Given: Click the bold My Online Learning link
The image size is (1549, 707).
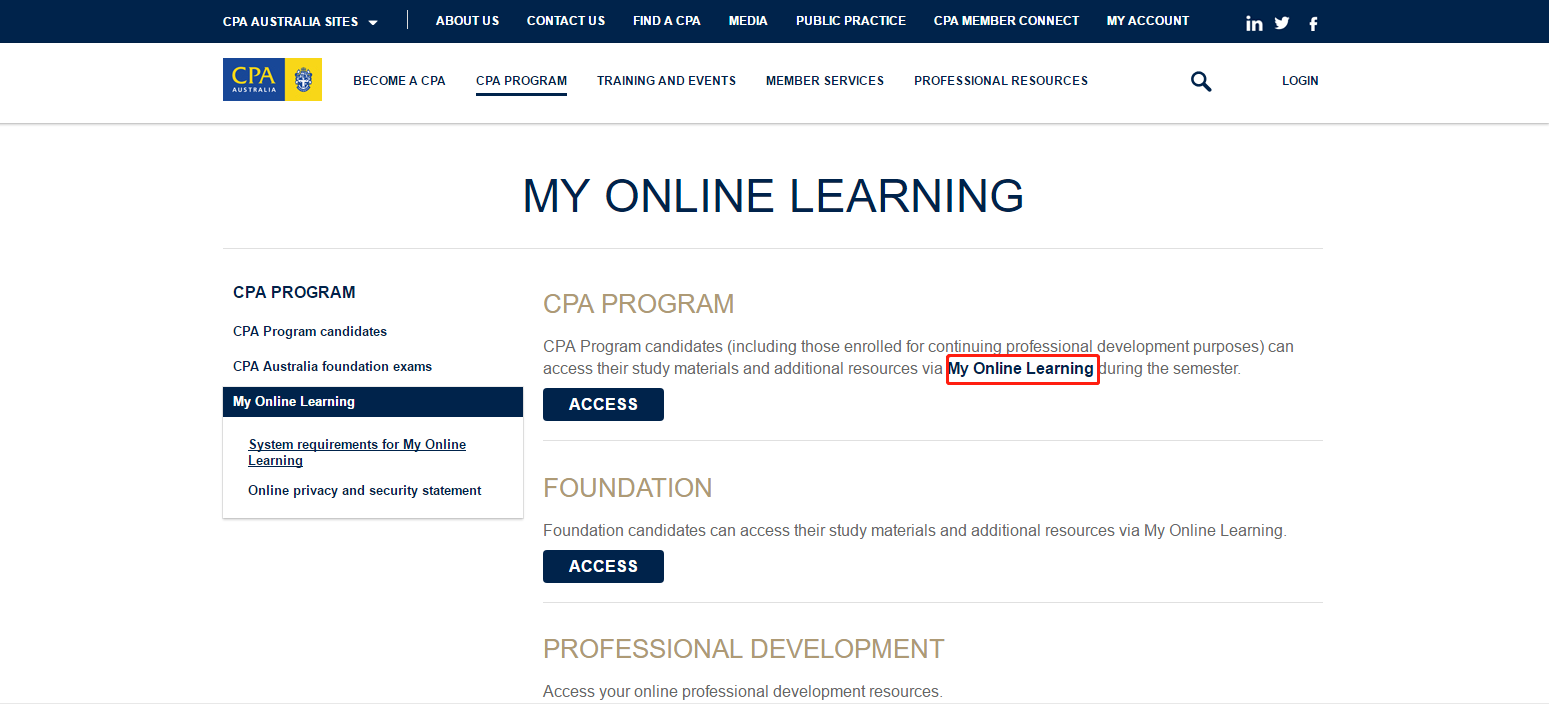Looking at the screenshot, I should pyautogui.click(x=1021, y=369).
